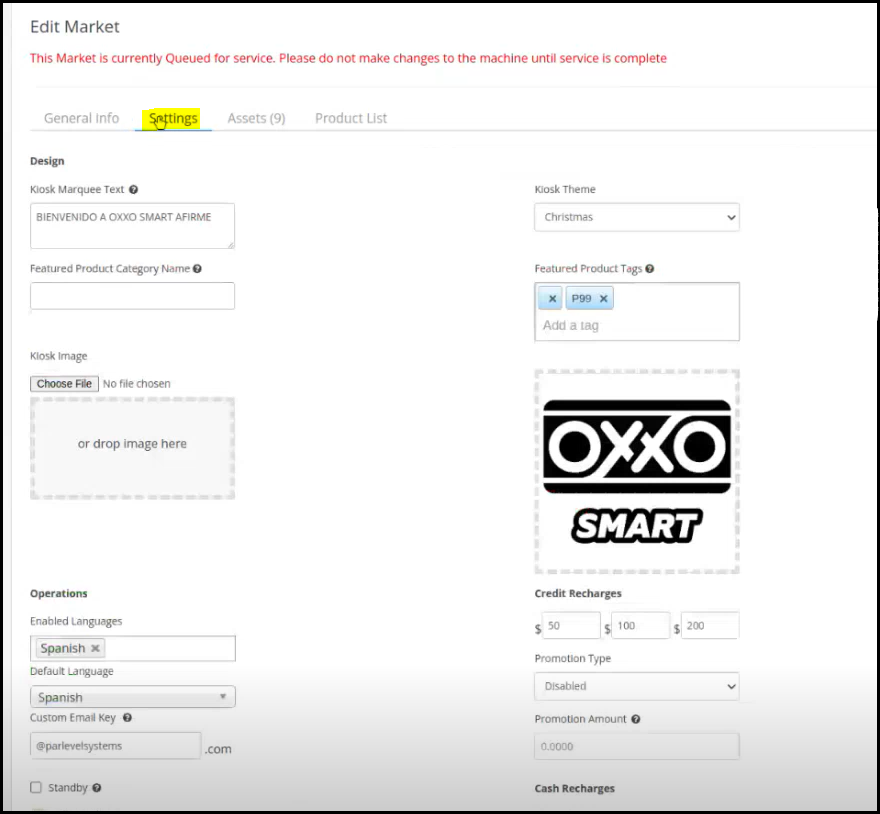Edit the Kiosk Marquee Text field
This screenshot has height=814, width=880.
pos(132,226)
